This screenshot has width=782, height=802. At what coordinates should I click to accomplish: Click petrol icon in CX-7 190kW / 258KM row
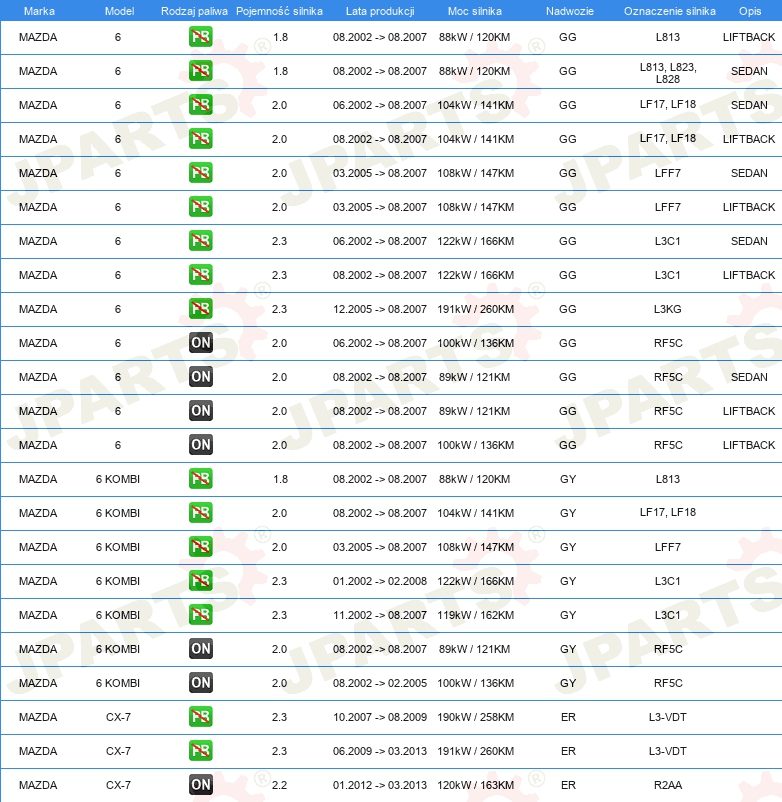click(200, 717)
